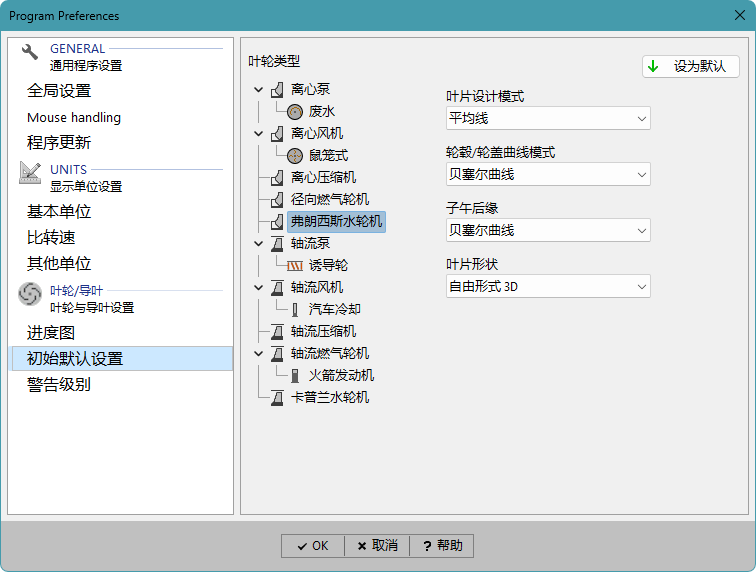Open the 警告级别 settings page

pyautogui.click(x=59, y=384)
